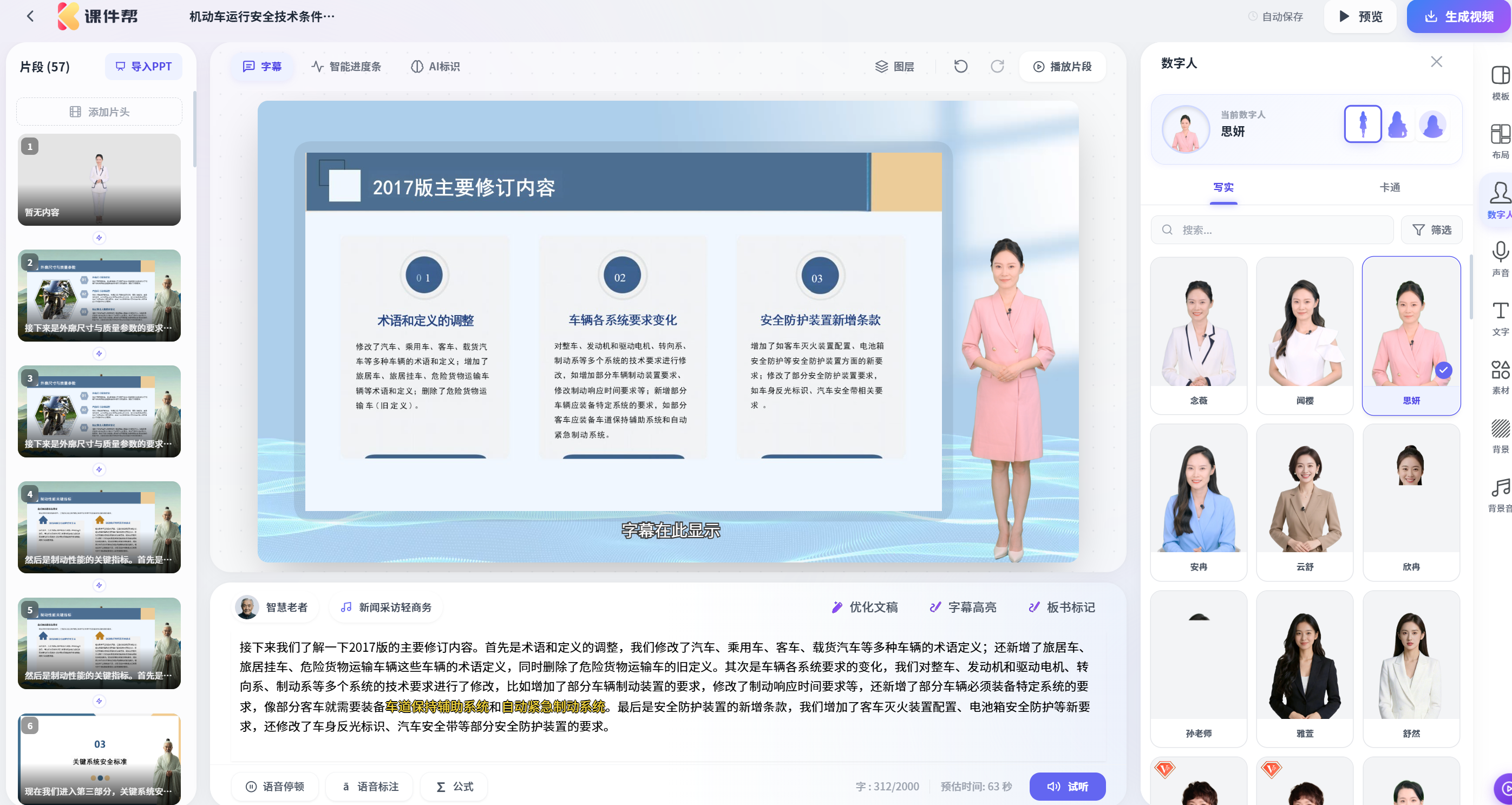The width and height of the screenshot is (1512, 805).
Task: Click the 预览 preview button
Action: coord(1360,16)
